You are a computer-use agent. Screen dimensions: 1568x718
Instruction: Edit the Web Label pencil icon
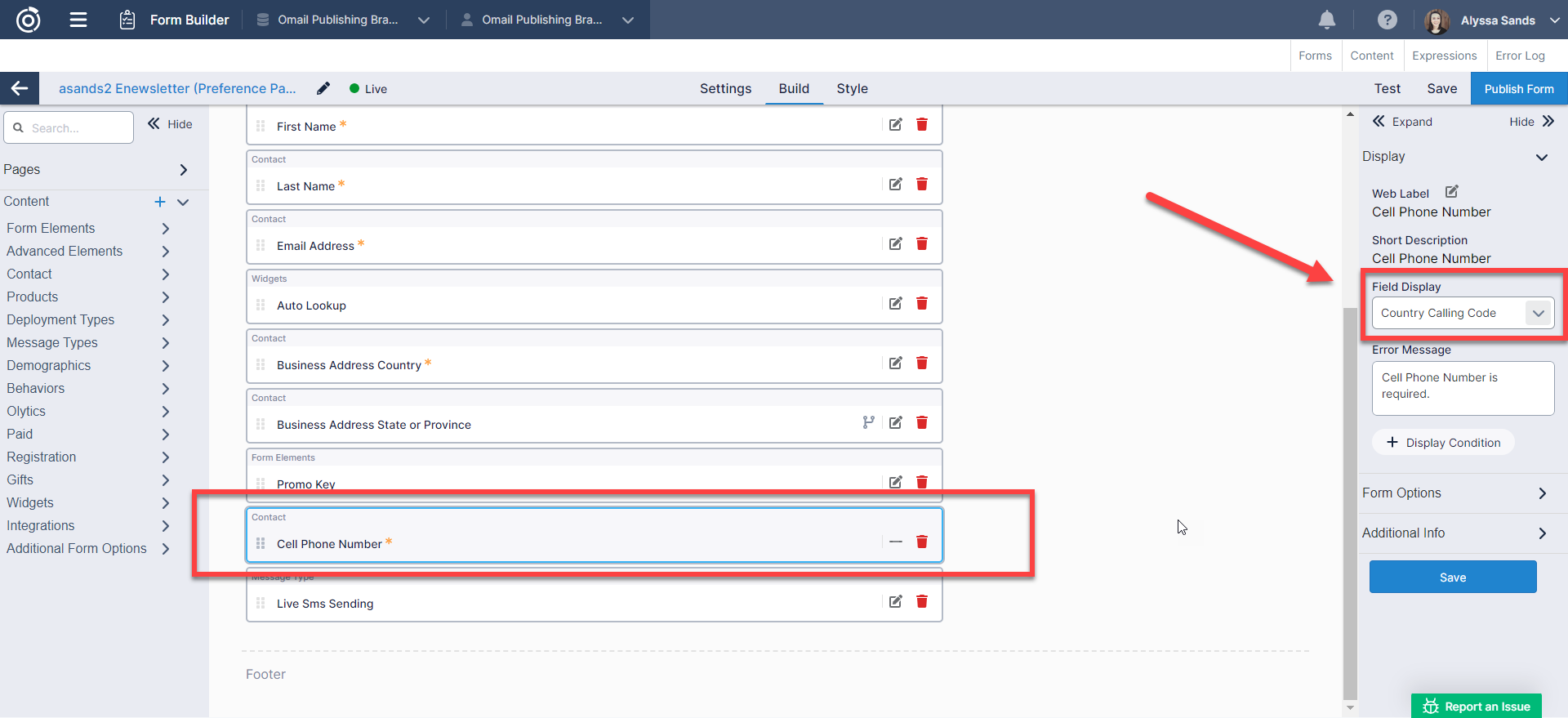[x=1451, y=192]
